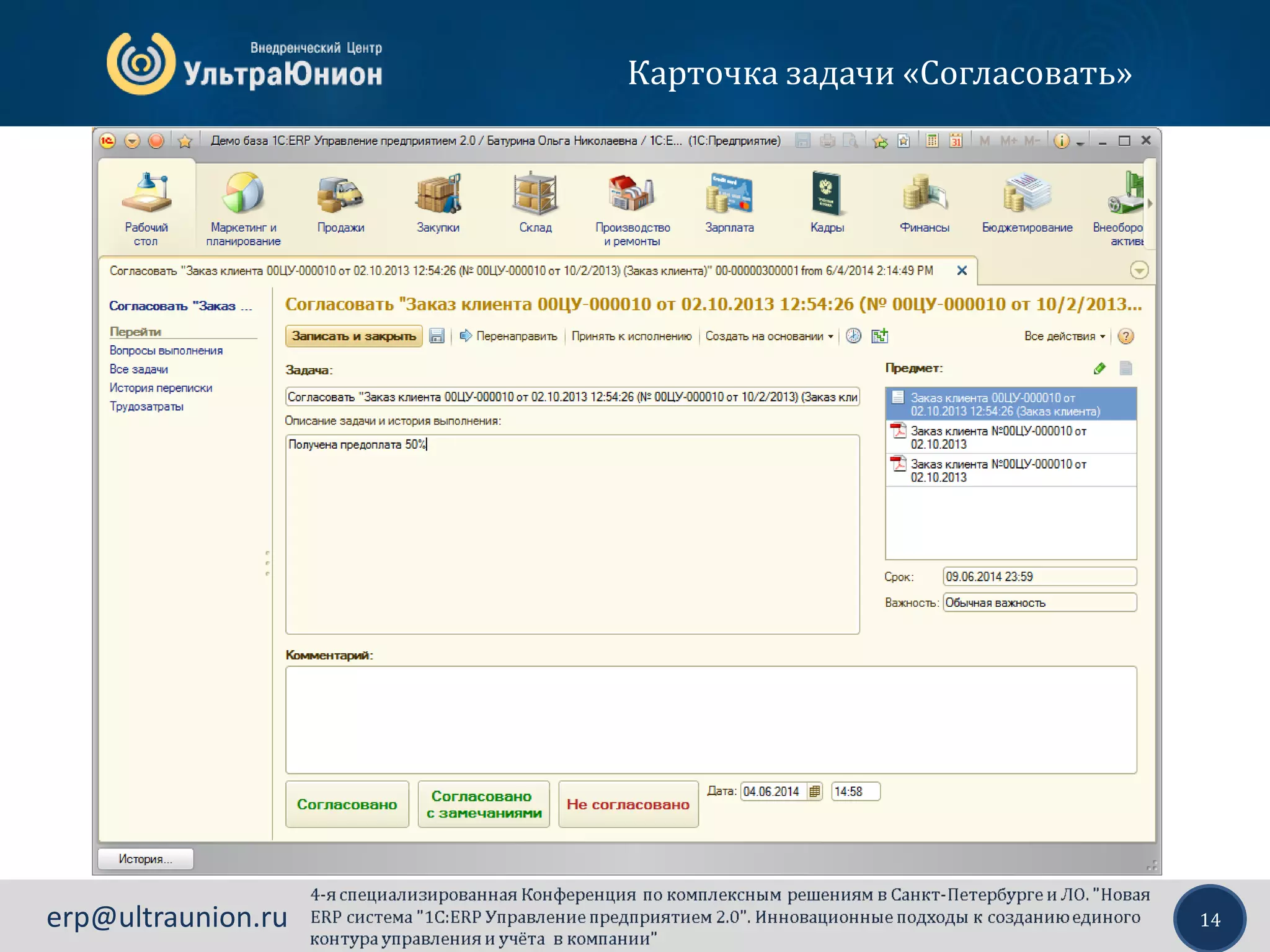Click the orange back navigation arrow
Viewport: 1270px width, 952px height.
(x=132, y=141)
